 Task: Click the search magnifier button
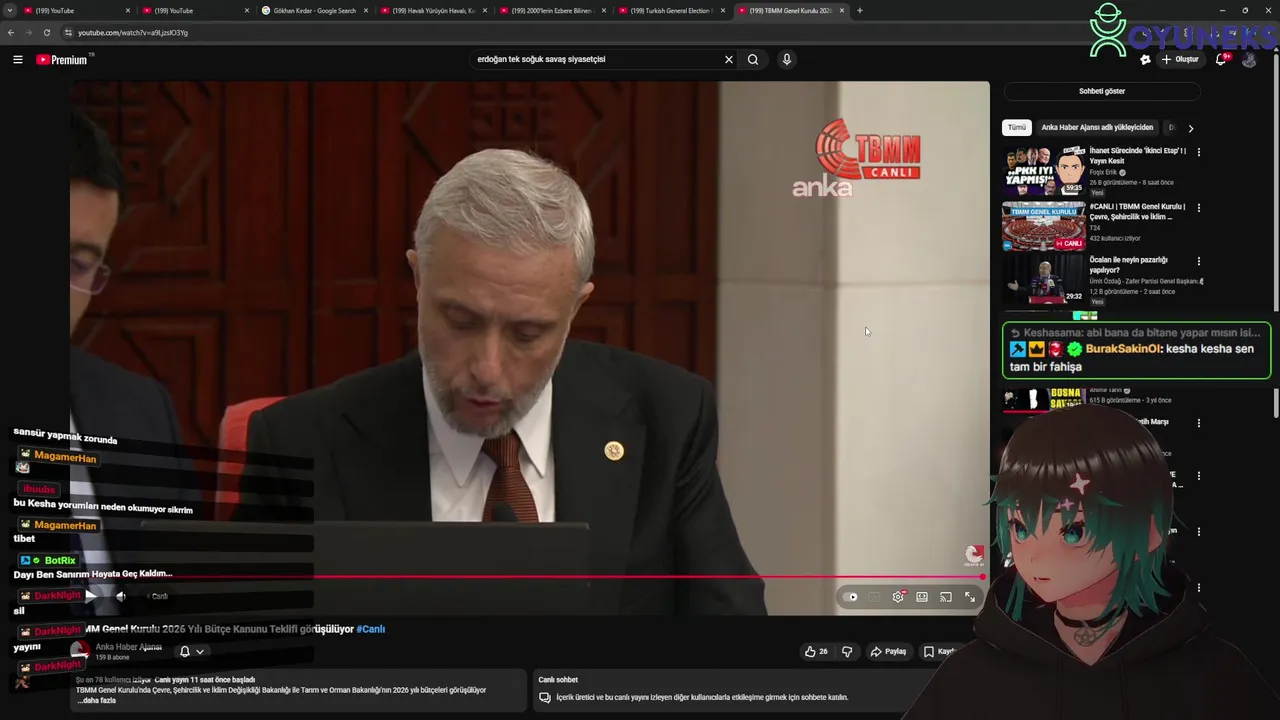click(753, 59)
